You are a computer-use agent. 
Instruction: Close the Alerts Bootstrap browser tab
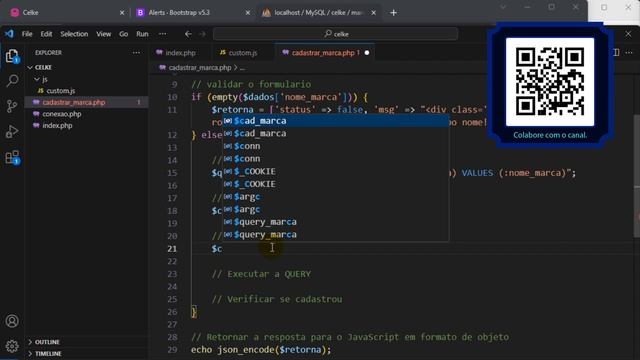[248, 13]
